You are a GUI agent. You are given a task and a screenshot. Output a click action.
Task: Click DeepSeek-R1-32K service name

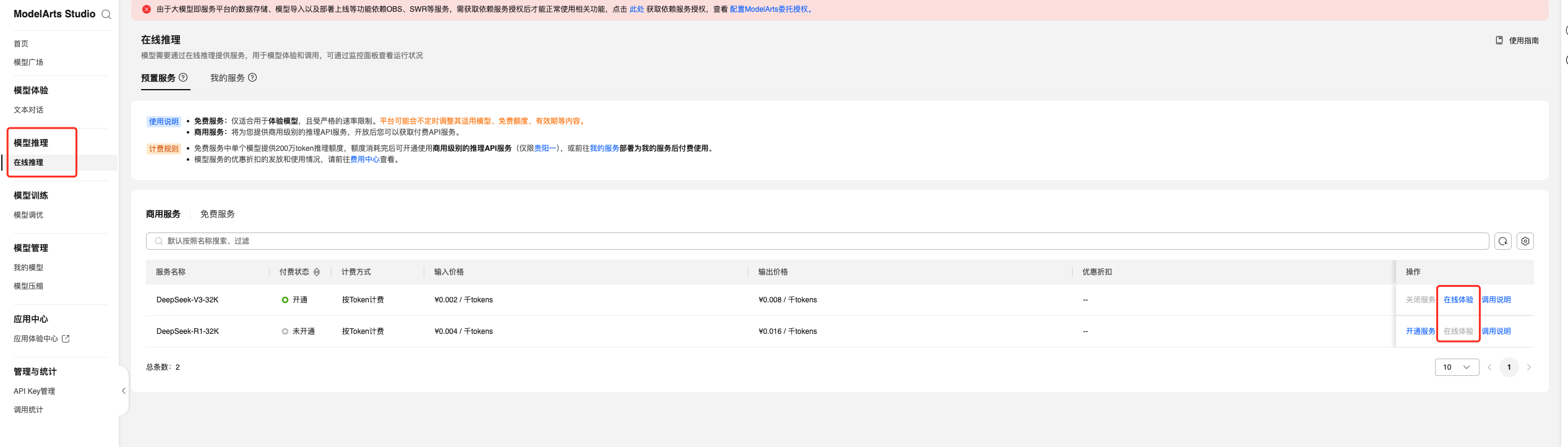pyautogui.click(x=187, y=331)
